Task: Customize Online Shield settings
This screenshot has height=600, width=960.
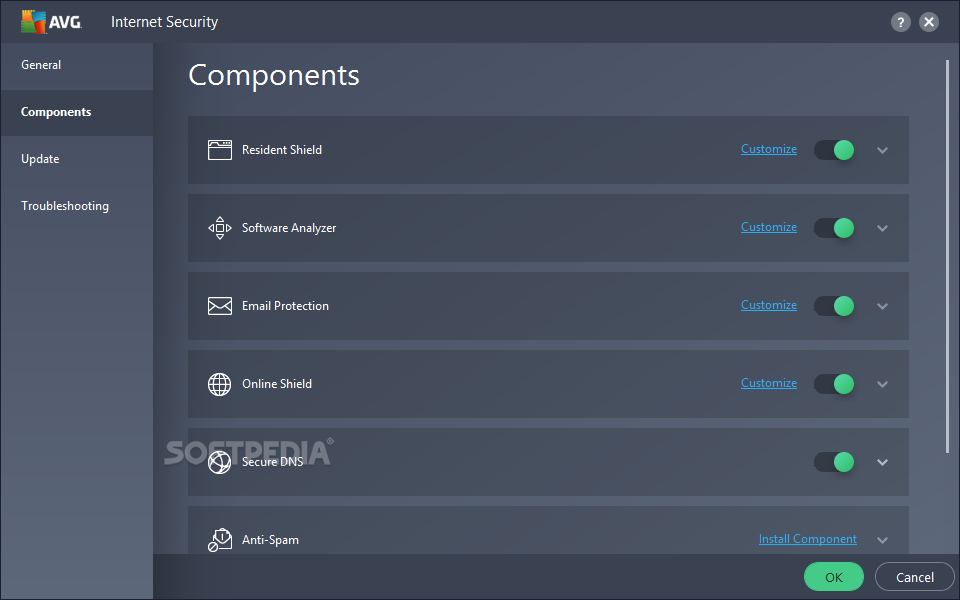Action: click(x=769, y=383)
